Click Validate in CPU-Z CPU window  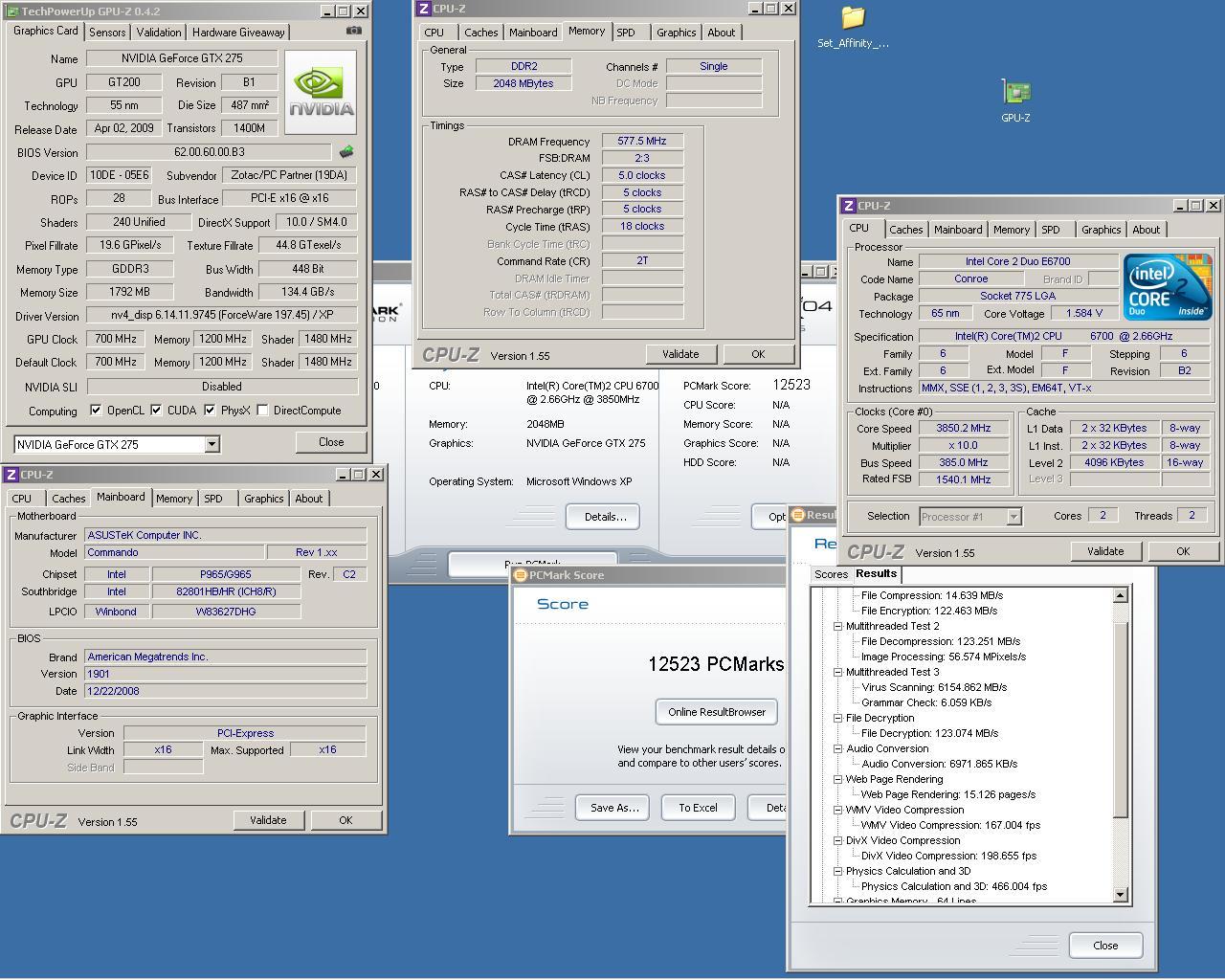[1105, 551]
